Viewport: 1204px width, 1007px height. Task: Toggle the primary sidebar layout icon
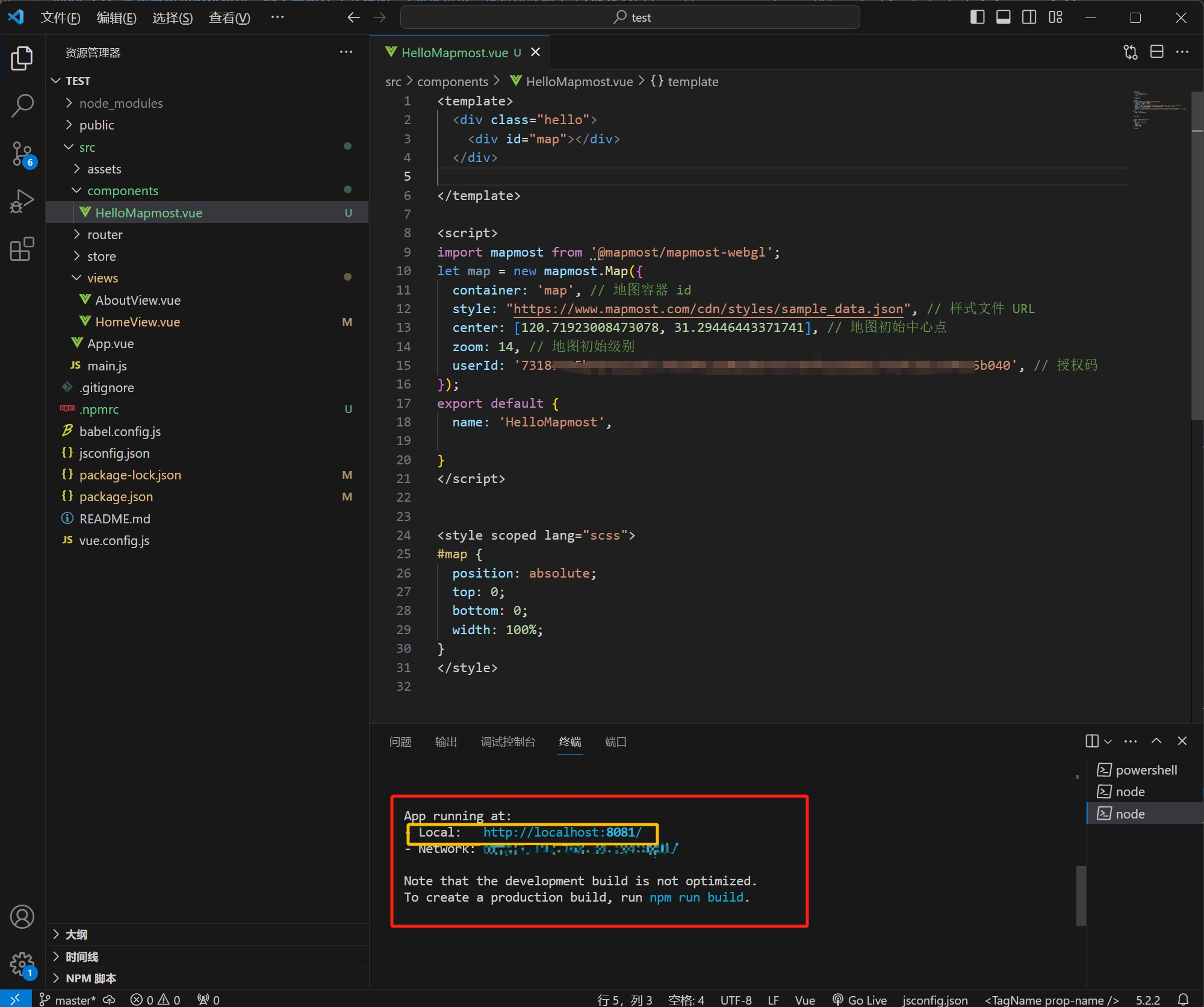(978, 17)
